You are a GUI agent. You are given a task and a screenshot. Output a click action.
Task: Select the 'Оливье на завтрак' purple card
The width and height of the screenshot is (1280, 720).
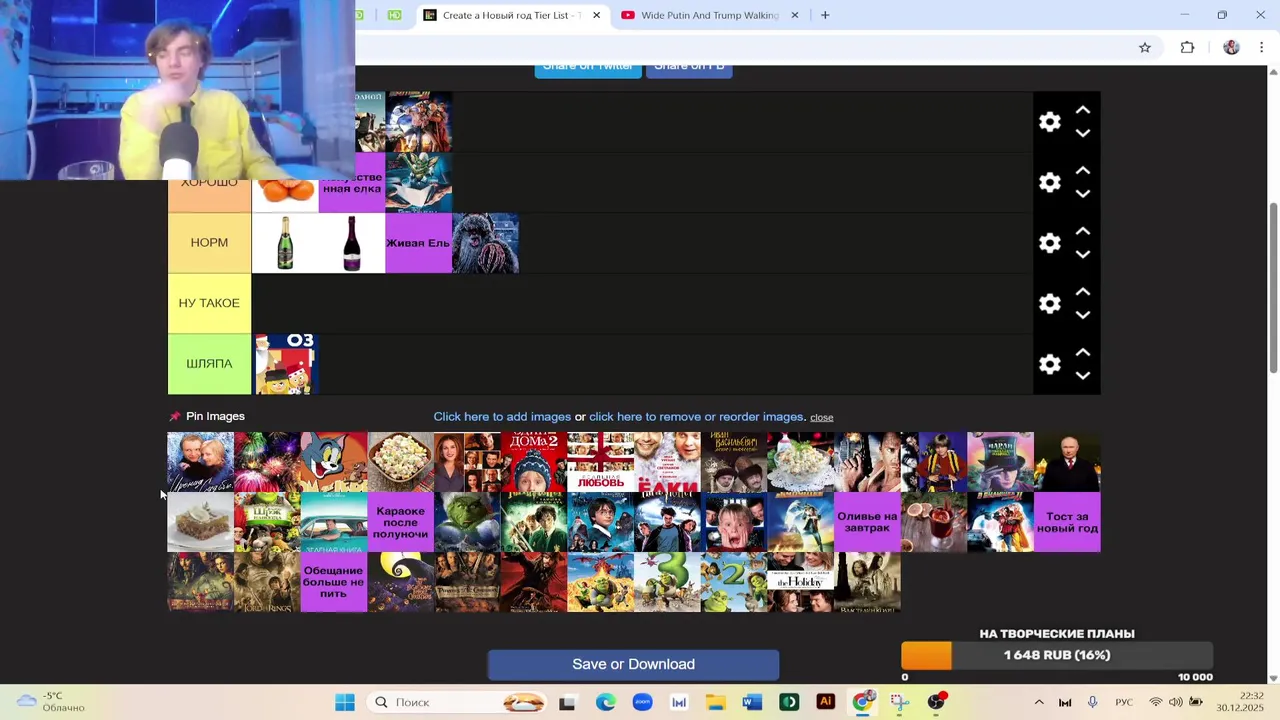tap(867, 522)
